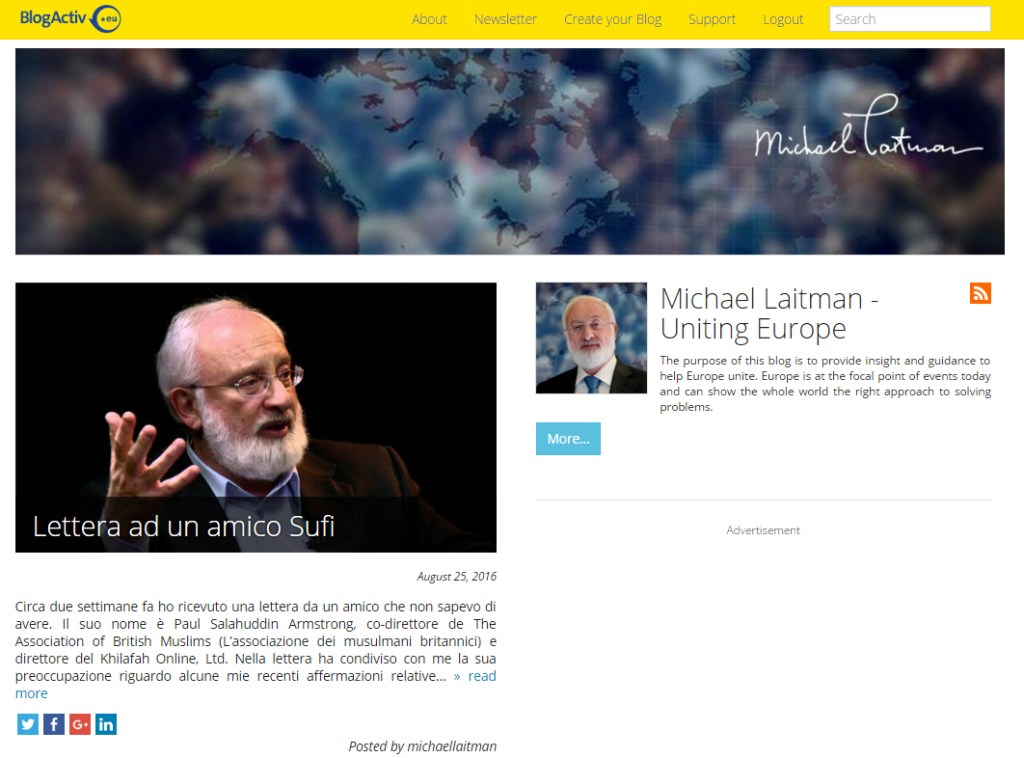Share the post on Twitter

pyautogui.click(x=27, y=724)
